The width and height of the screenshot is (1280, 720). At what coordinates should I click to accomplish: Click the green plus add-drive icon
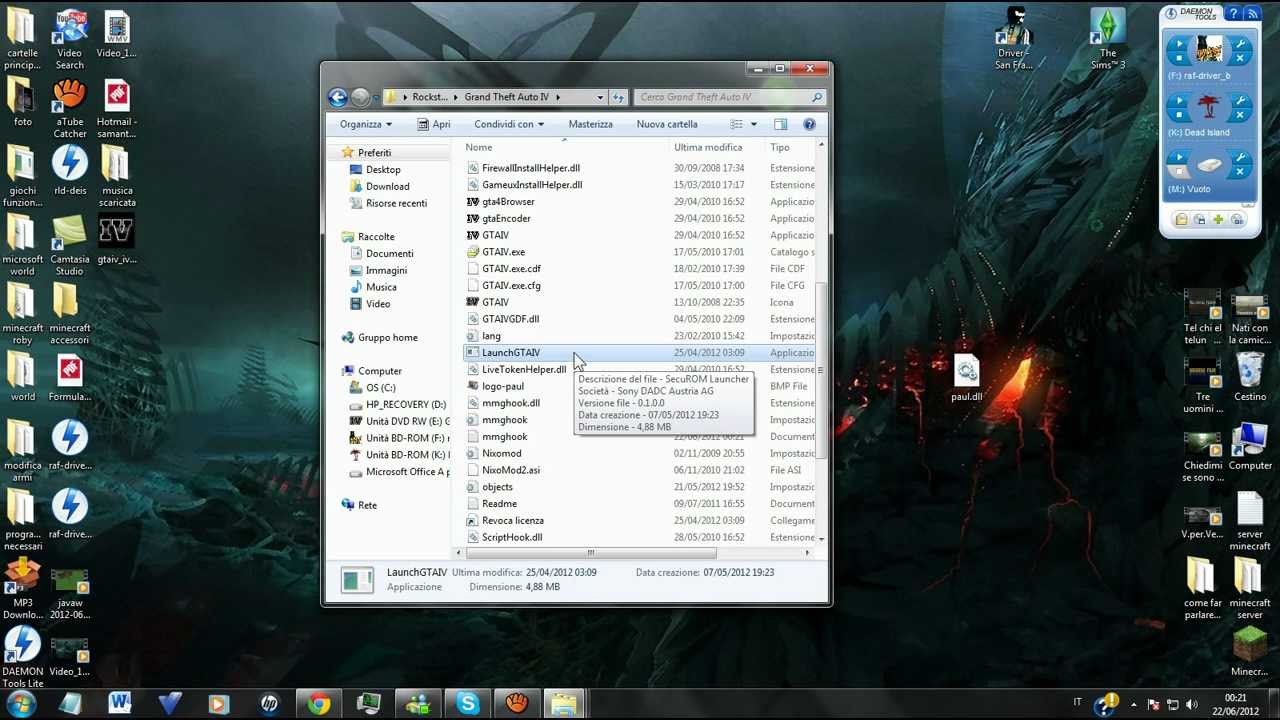point(1218,219)
